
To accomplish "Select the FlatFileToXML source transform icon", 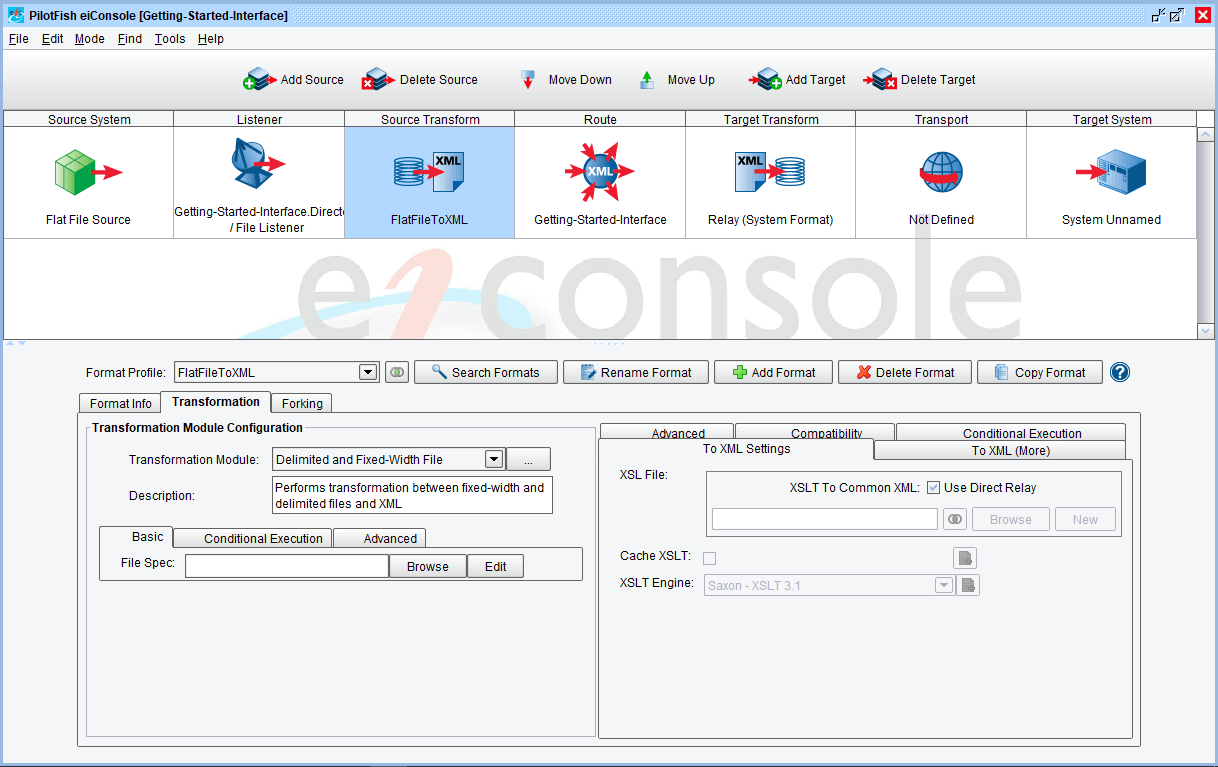I will click(x=429, y=172).
